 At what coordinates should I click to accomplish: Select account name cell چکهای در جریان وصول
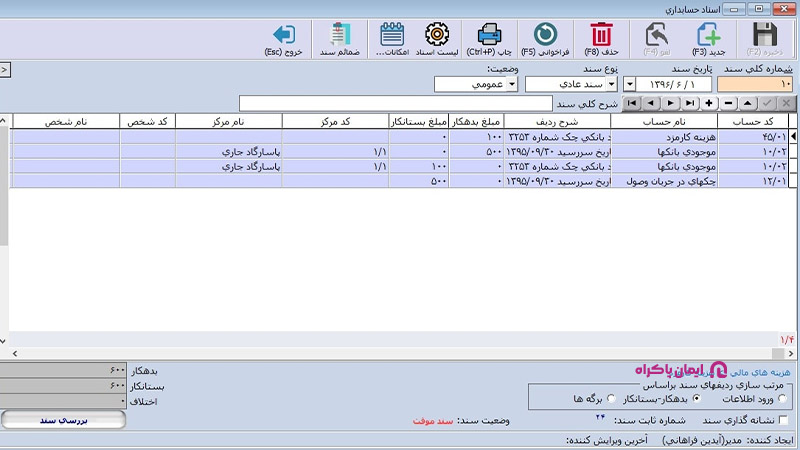coord(664,181)
